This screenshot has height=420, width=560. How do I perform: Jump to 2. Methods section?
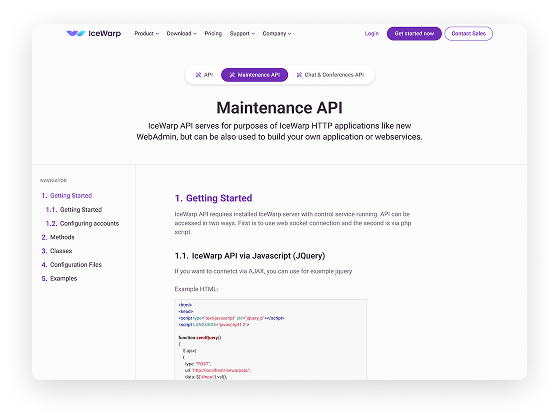click(58, 237)
